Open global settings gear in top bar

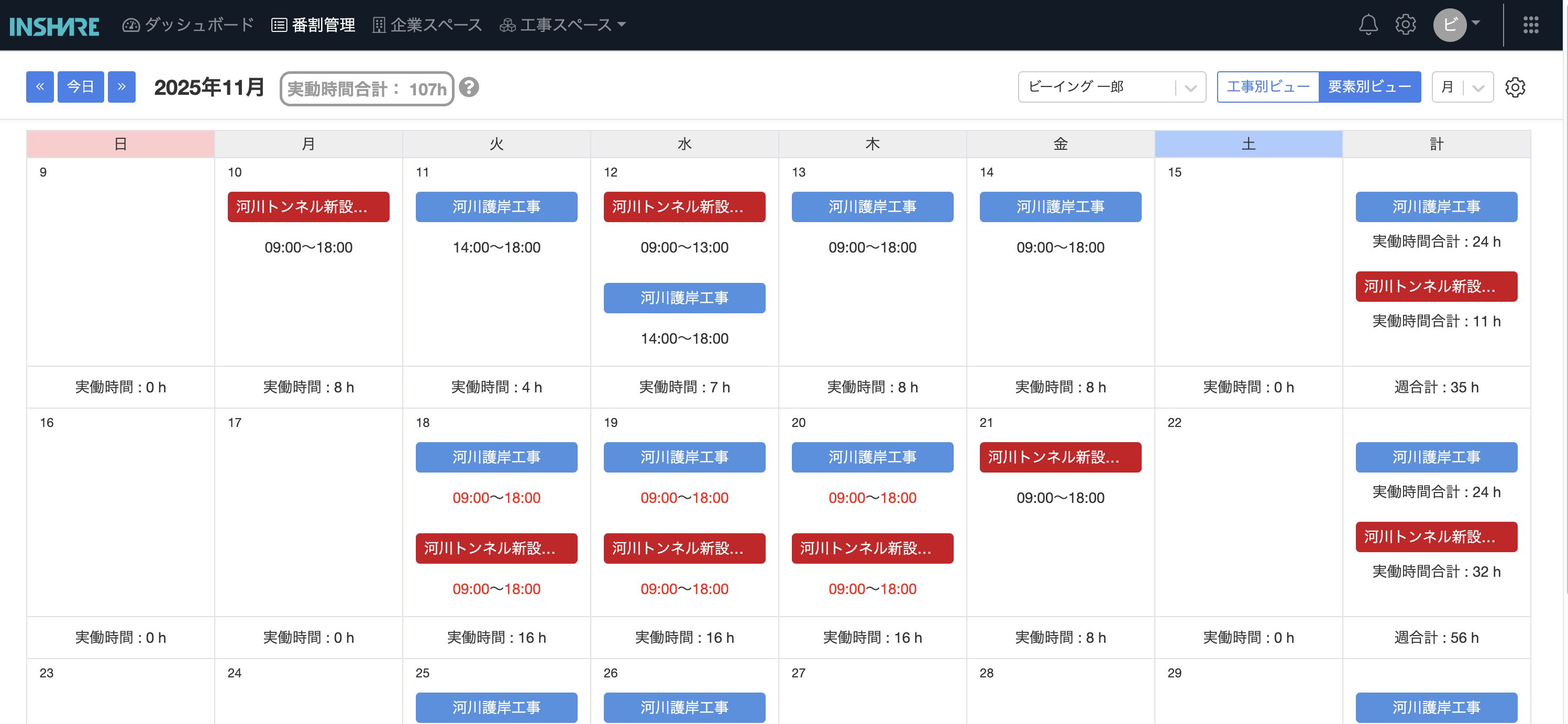1406,25
